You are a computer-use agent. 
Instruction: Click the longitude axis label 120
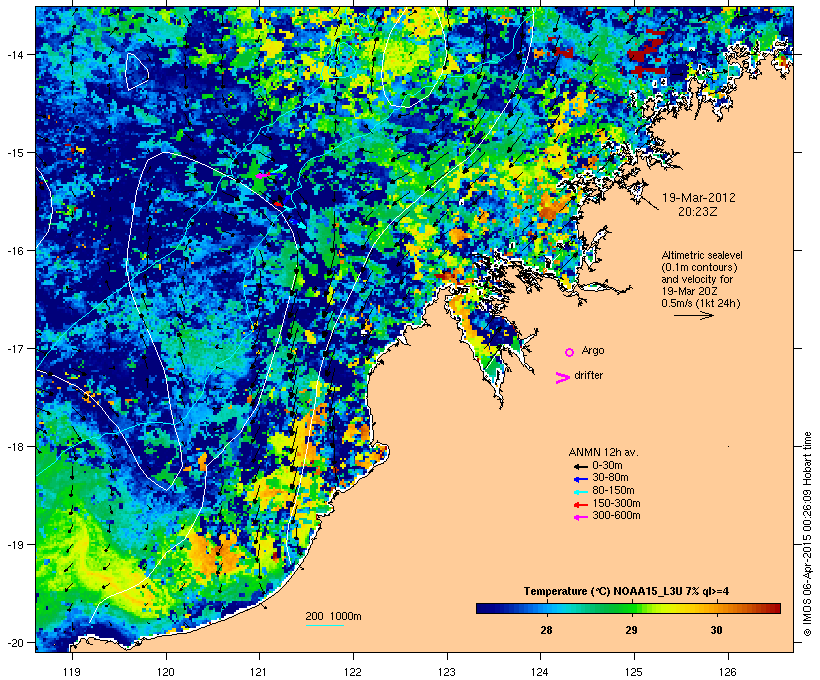(x=166, y=672)
